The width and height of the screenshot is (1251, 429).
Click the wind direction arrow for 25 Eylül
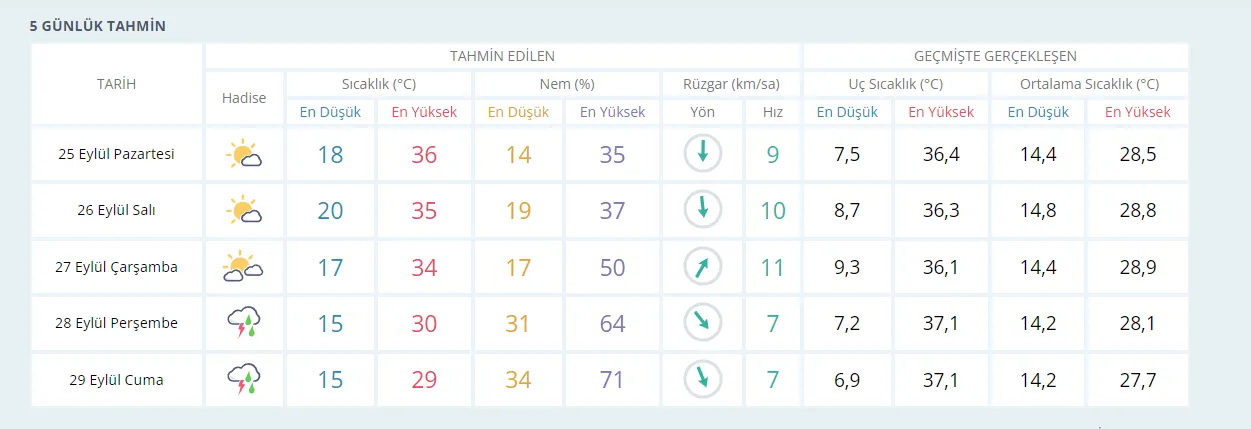tap(702, 153)
